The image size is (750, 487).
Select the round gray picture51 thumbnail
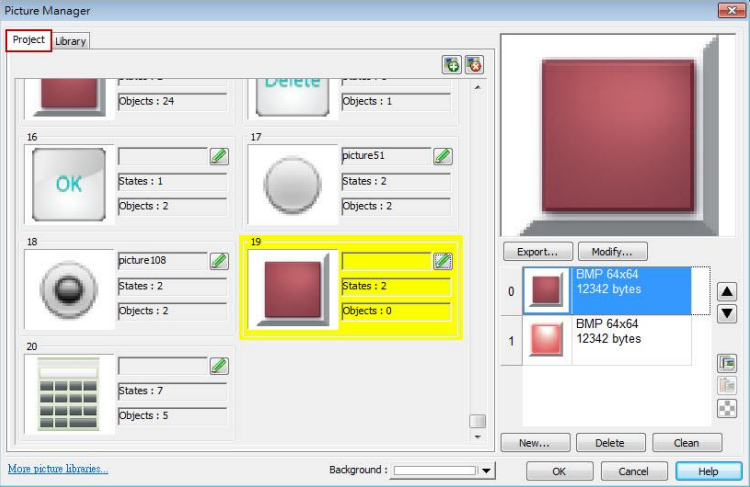pos(293,184)
